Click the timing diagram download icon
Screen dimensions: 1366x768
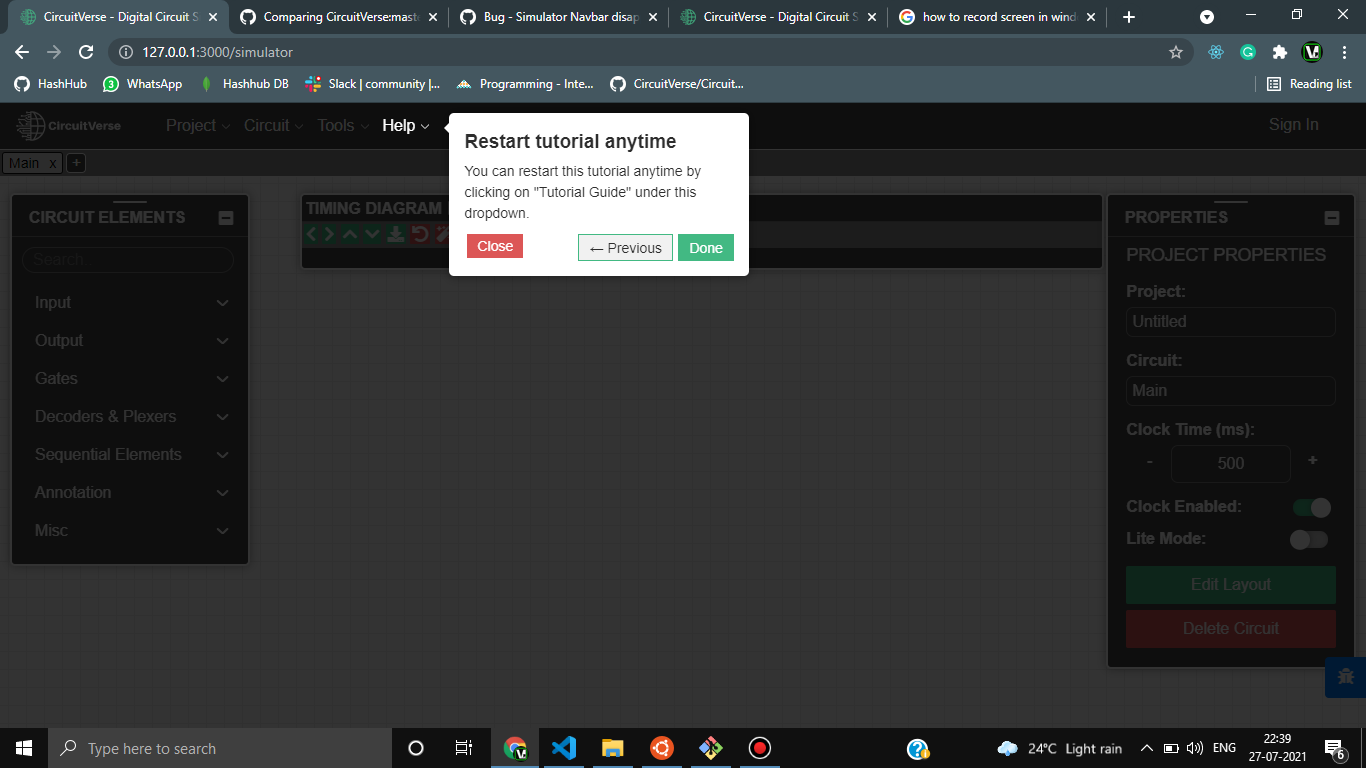pyautogui.click(x=396, y=234)
